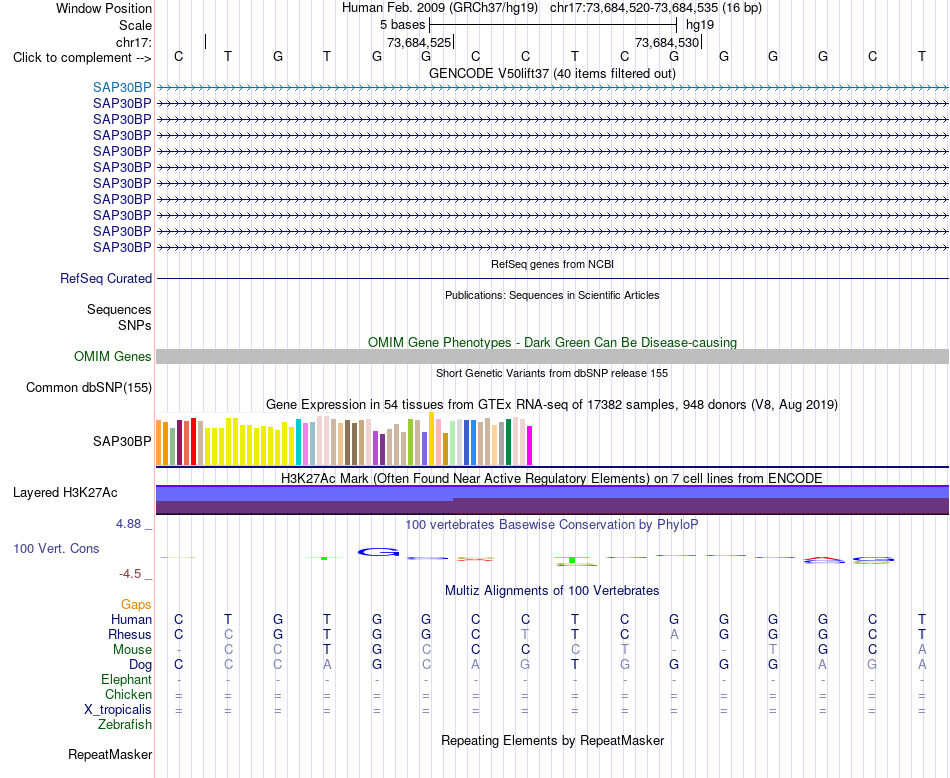Select the Human species row label
The height and width of the screenshot is (778, 950).
tap(131, 619)
